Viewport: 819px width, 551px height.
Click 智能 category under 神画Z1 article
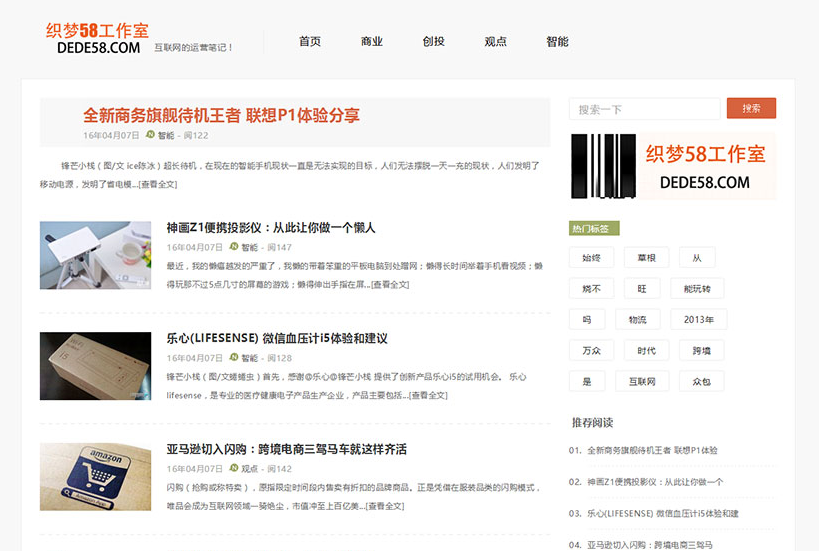(x=250, y=247)
